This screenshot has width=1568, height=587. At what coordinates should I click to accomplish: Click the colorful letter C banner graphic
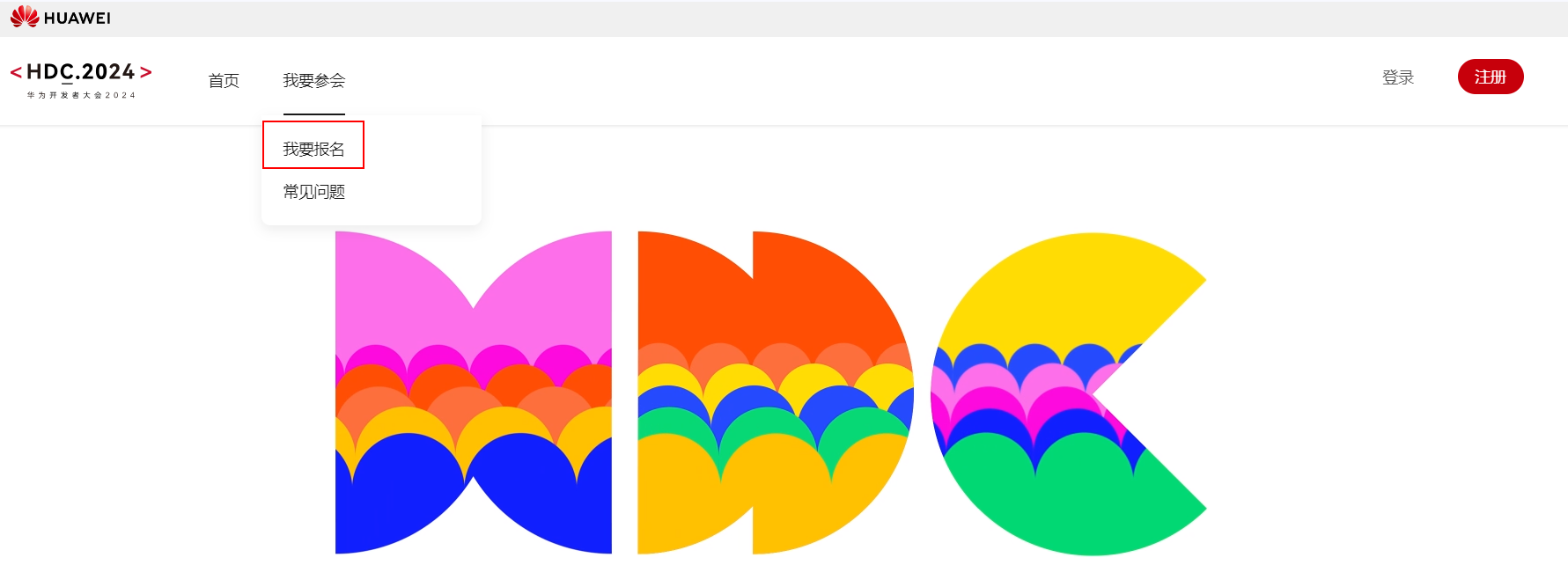coord(1069,393)
